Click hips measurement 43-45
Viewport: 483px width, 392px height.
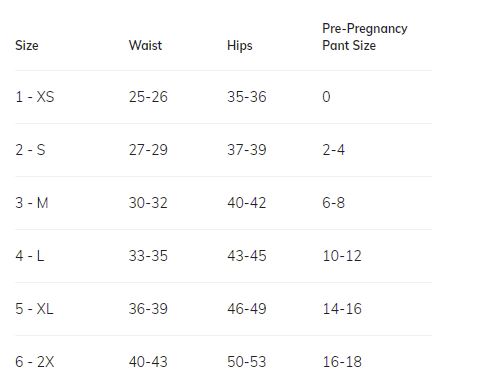[x=247, y=256]
